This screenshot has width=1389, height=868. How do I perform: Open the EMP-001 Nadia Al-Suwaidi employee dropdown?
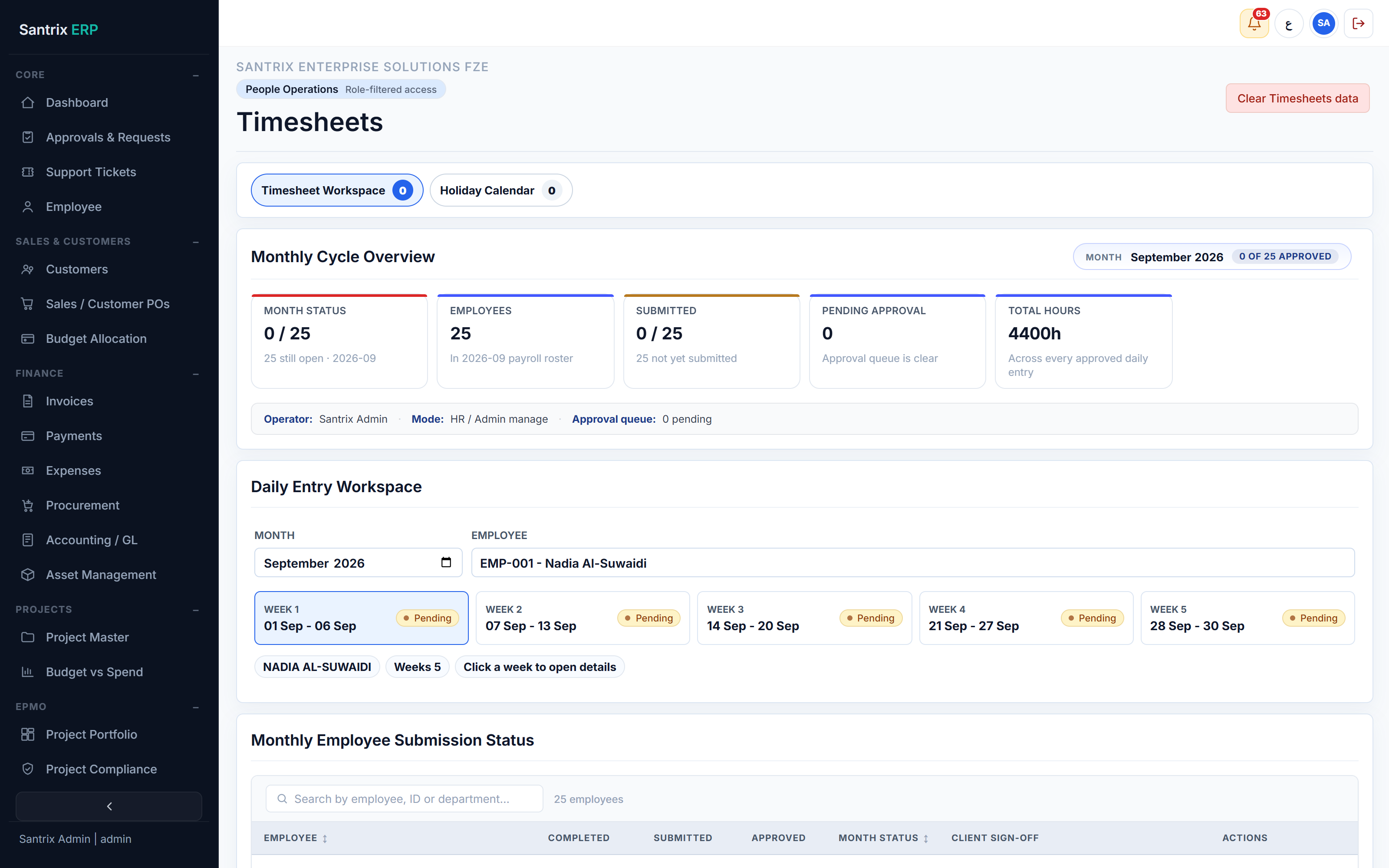pos(912,563)
